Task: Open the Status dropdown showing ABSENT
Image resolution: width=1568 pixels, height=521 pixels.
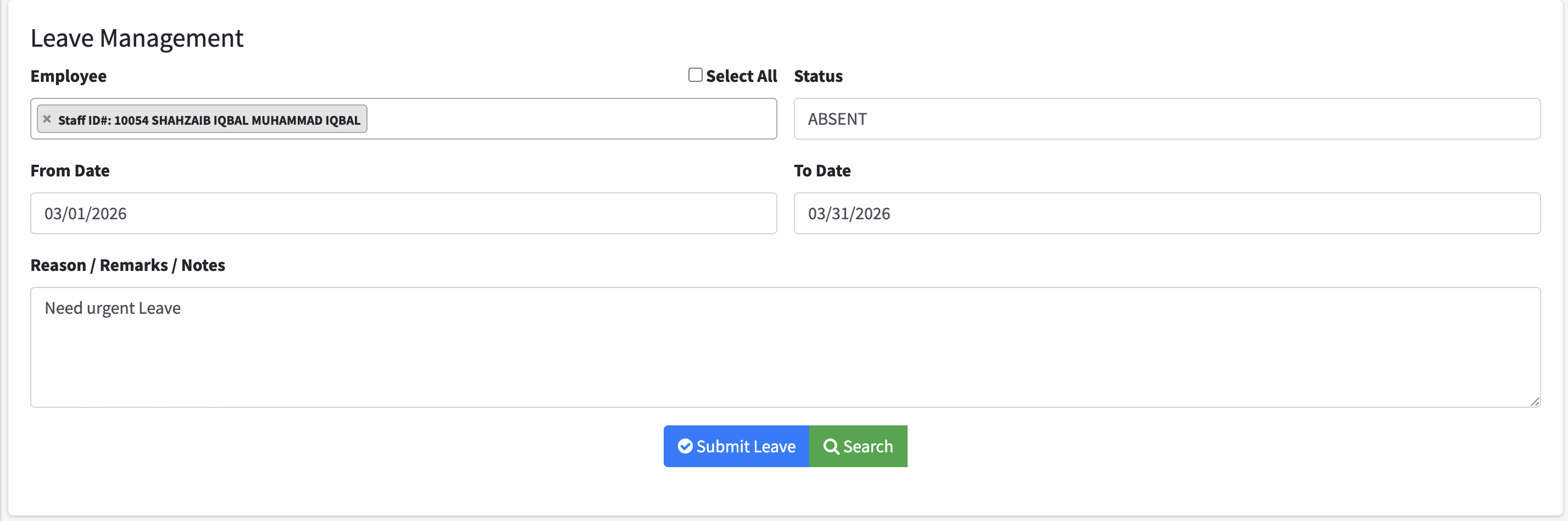Action: point(1166,119)
